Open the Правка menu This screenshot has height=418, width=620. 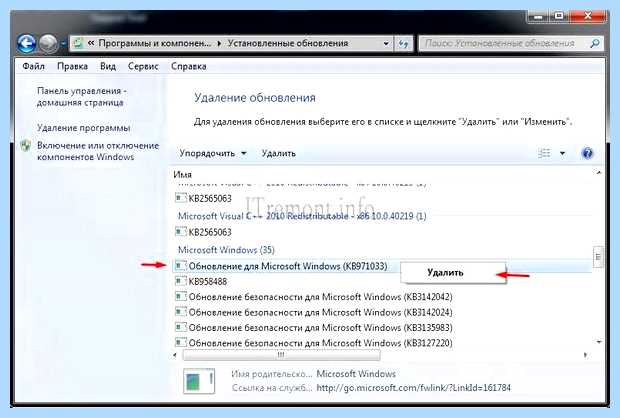point(72,66)
